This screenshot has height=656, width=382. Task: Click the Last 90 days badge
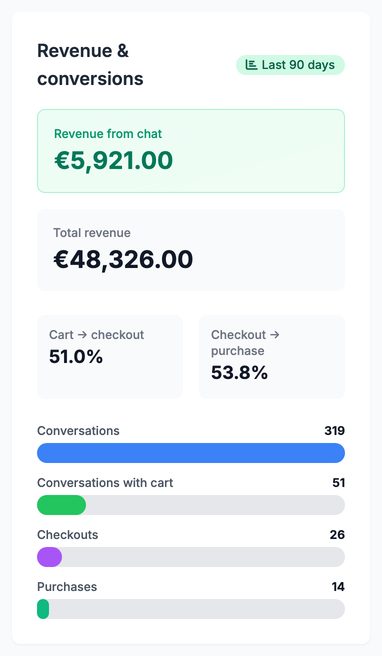tap(290, 65)
